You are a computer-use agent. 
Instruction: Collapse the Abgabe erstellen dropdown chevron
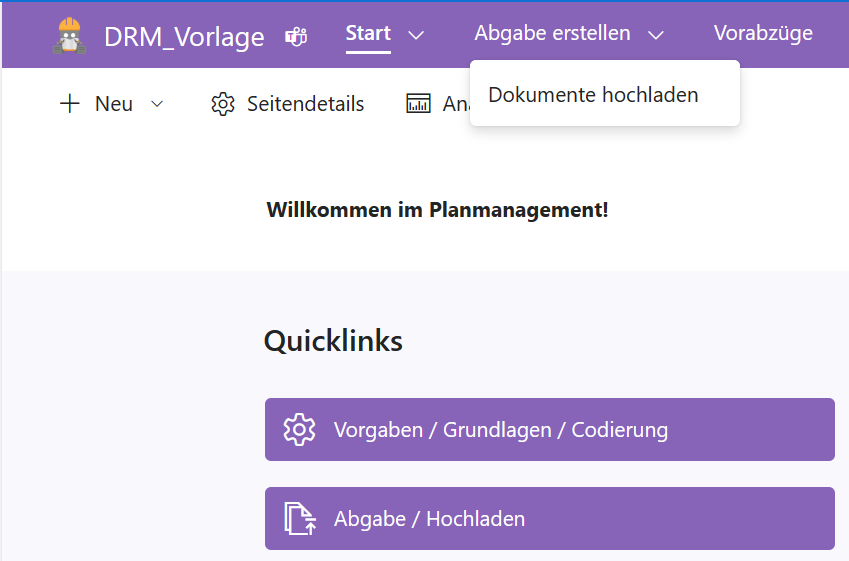tap(655, 35)
